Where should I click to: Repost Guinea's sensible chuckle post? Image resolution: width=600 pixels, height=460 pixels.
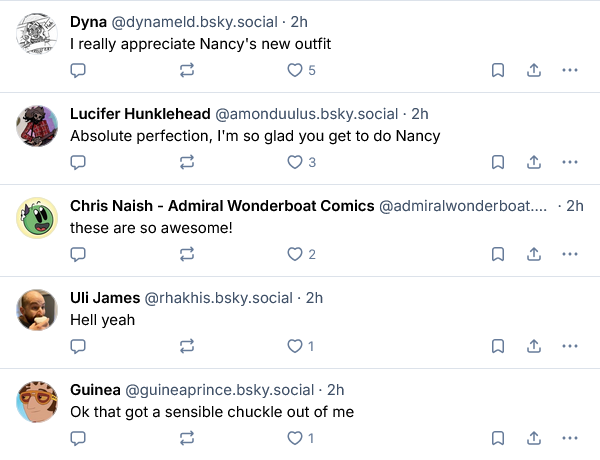(186, 438)
